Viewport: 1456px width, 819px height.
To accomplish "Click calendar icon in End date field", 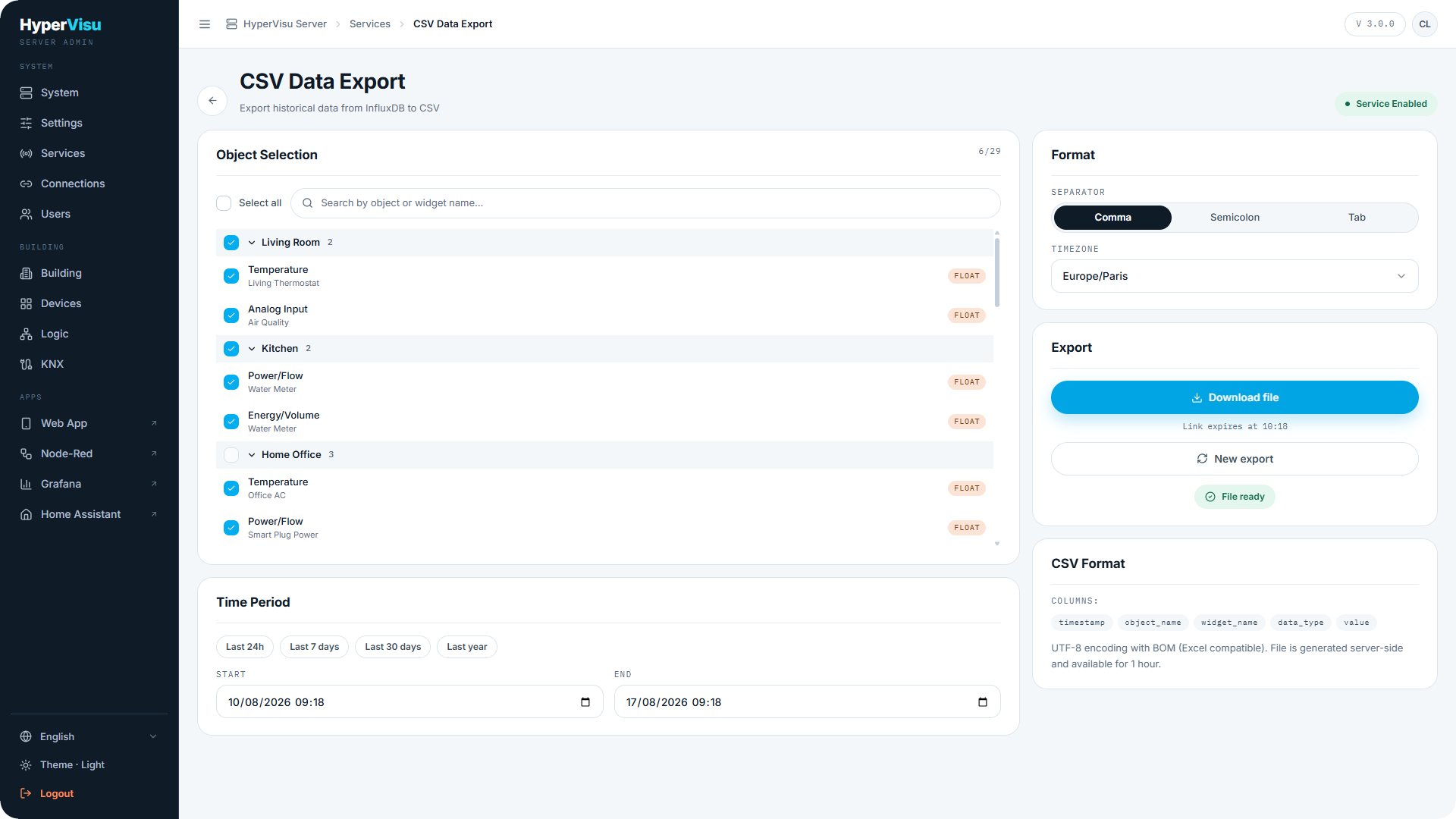I will (983, 702).
